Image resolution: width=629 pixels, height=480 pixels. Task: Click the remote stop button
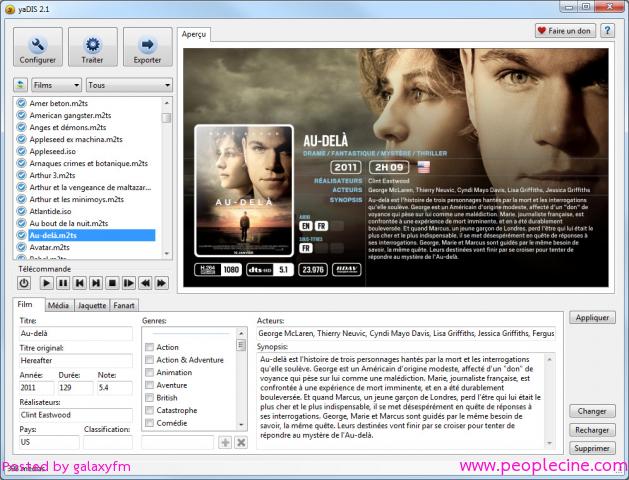coord(112,283)
